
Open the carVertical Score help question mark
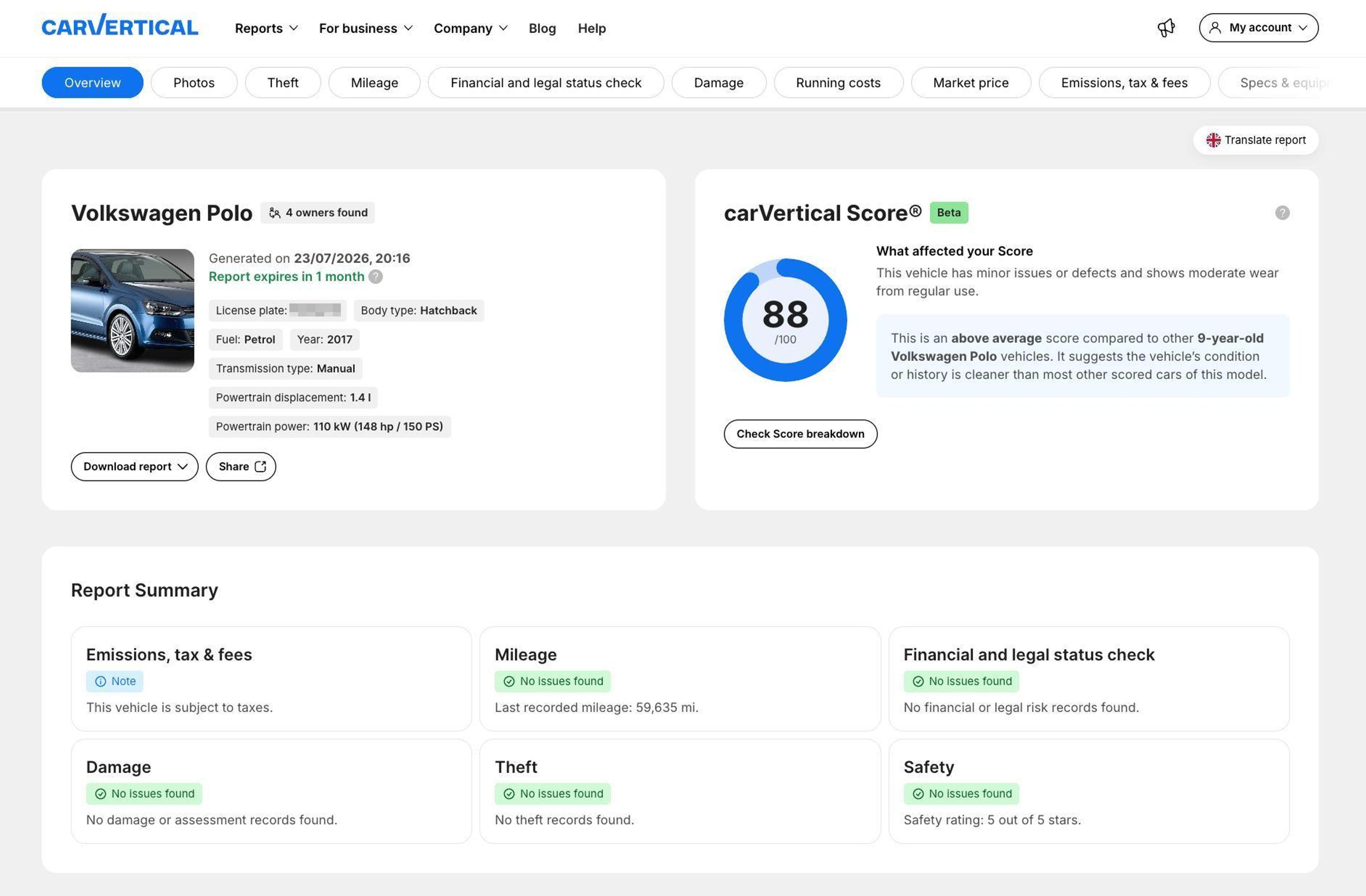(1282, 213)
